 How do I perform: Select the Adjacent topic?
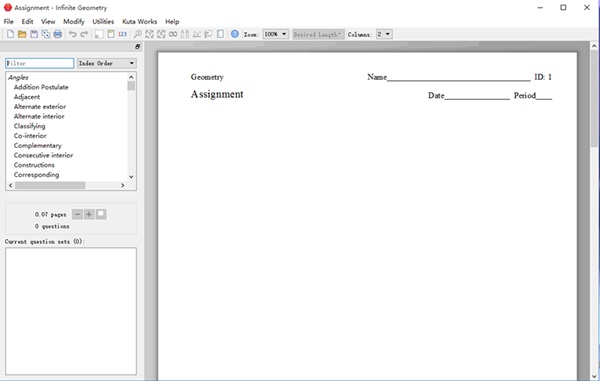(x=27, y=97)
